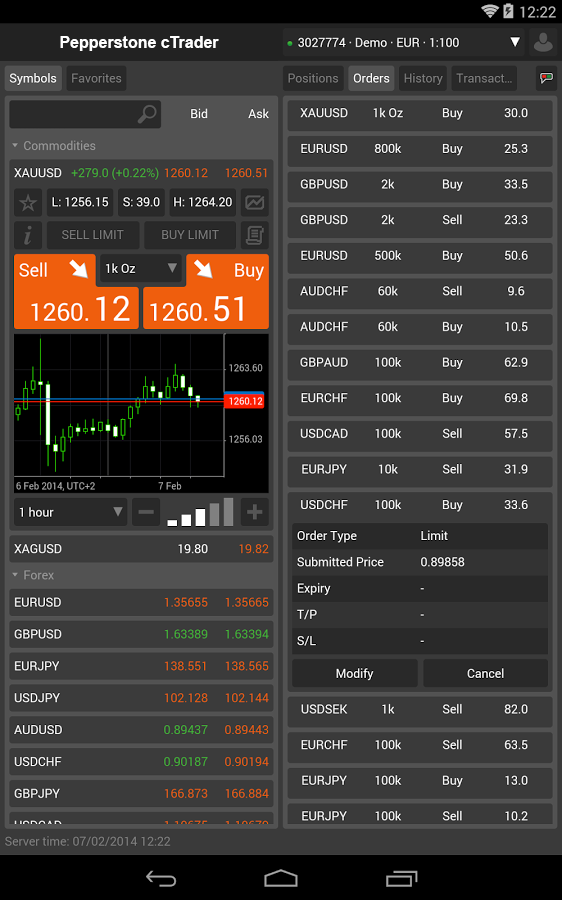
Task: Open the account selector dropdown
Action: [x=404, y=42]
